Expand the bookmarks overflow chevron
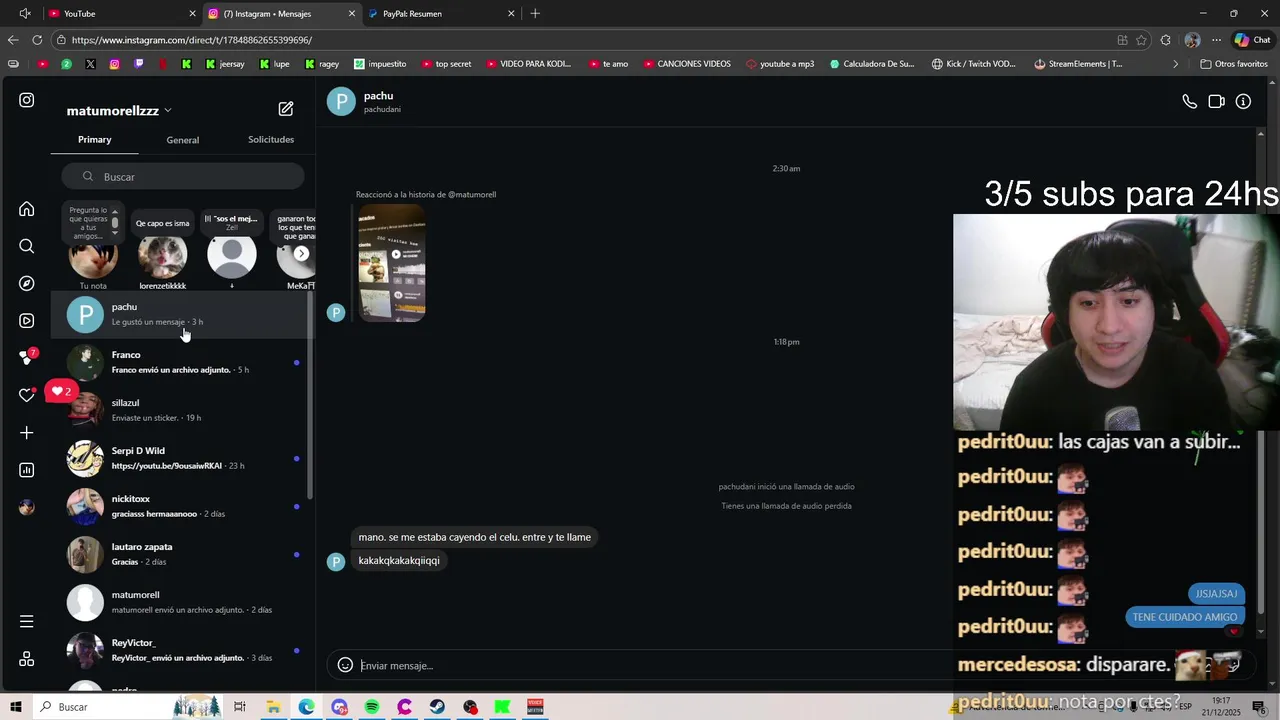Image resolution: width=1280 pixels, height=720 pixels. (x=1176, y=64)
